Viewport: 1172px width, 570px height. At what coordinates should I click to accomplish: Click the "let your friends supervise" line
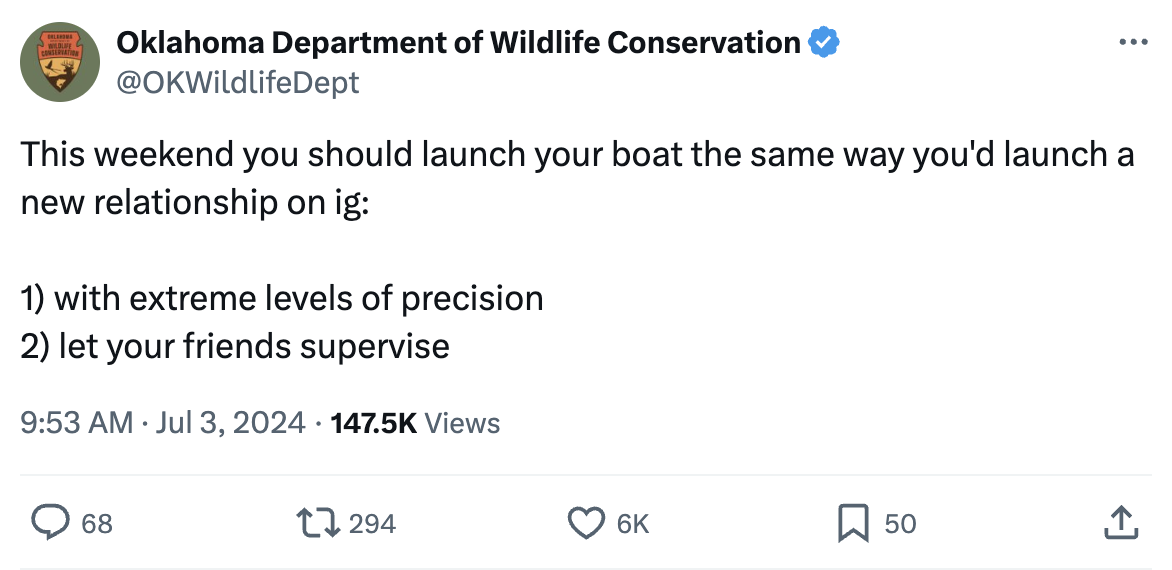tap(254, 346)
